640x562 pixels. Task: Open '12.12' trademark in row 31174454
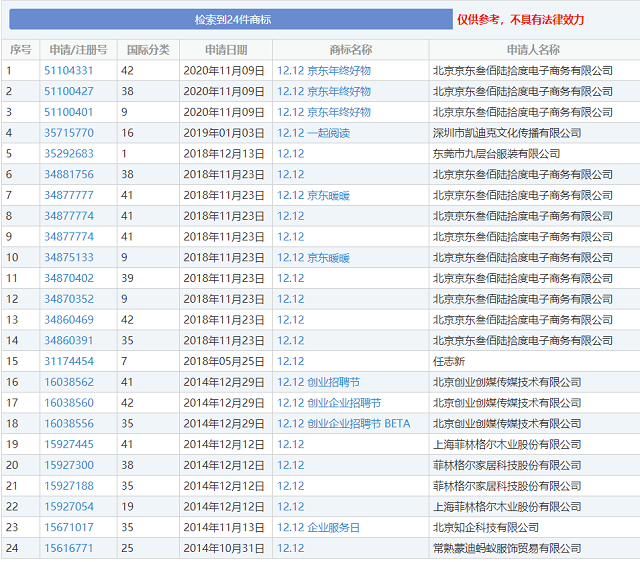click(291, 362)
